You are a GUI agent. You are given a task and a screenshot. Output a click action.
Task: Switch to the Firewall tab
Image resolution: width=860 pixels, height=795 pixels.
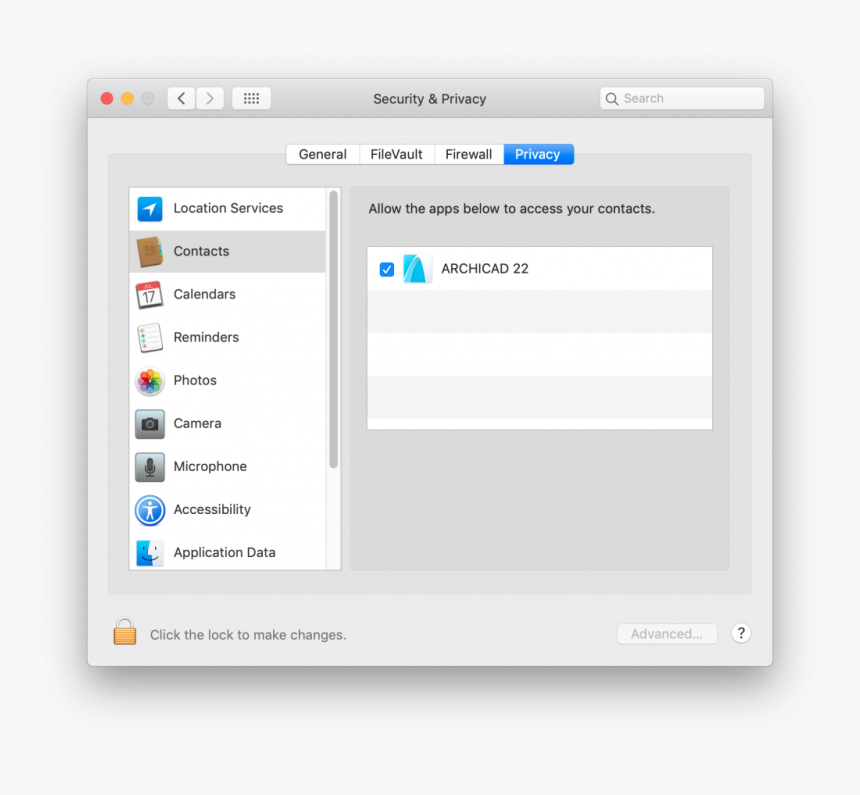(x=468, y=154)
